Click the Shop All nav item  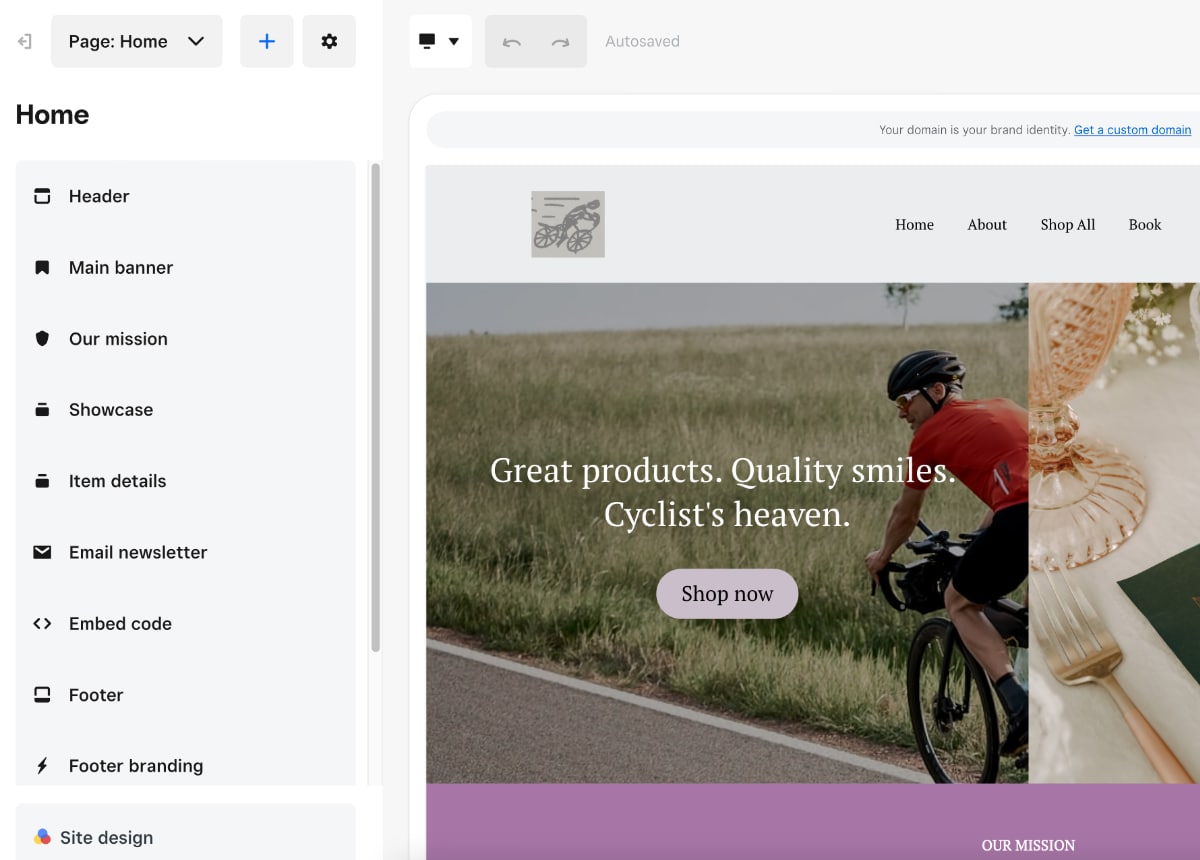pos(1068,225)
